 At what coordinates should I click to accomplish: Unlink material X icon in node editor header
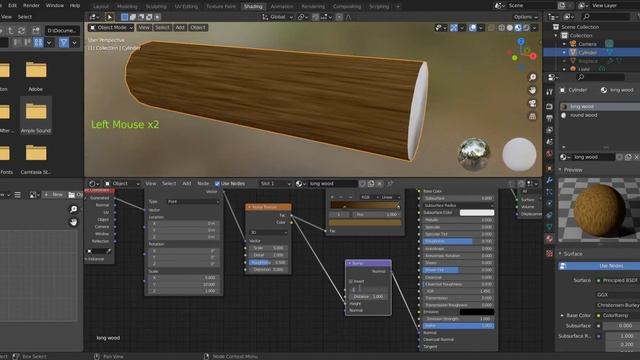(380, 184)
